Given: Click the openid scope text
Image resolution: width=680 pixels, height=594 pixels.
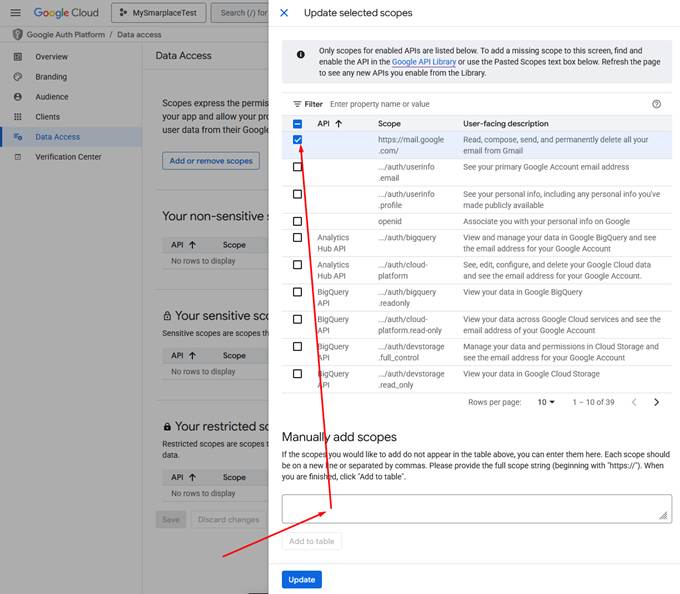Looking at the screenshot, I should (x=390, y=222).
